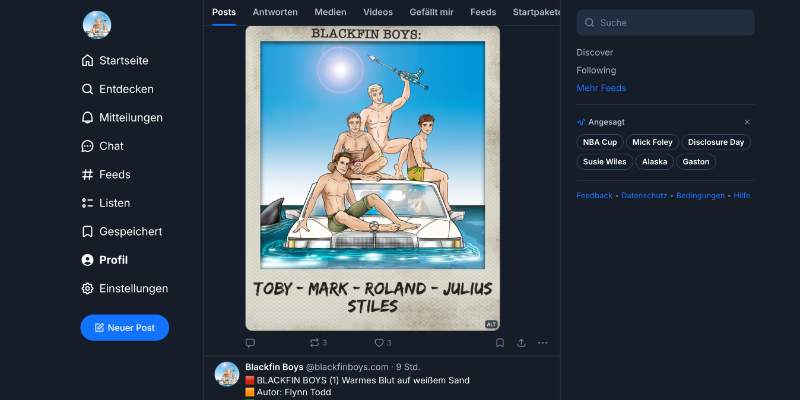Go to Chat in the sidebar
The image size is (800, 400).
tap(111, 146)
